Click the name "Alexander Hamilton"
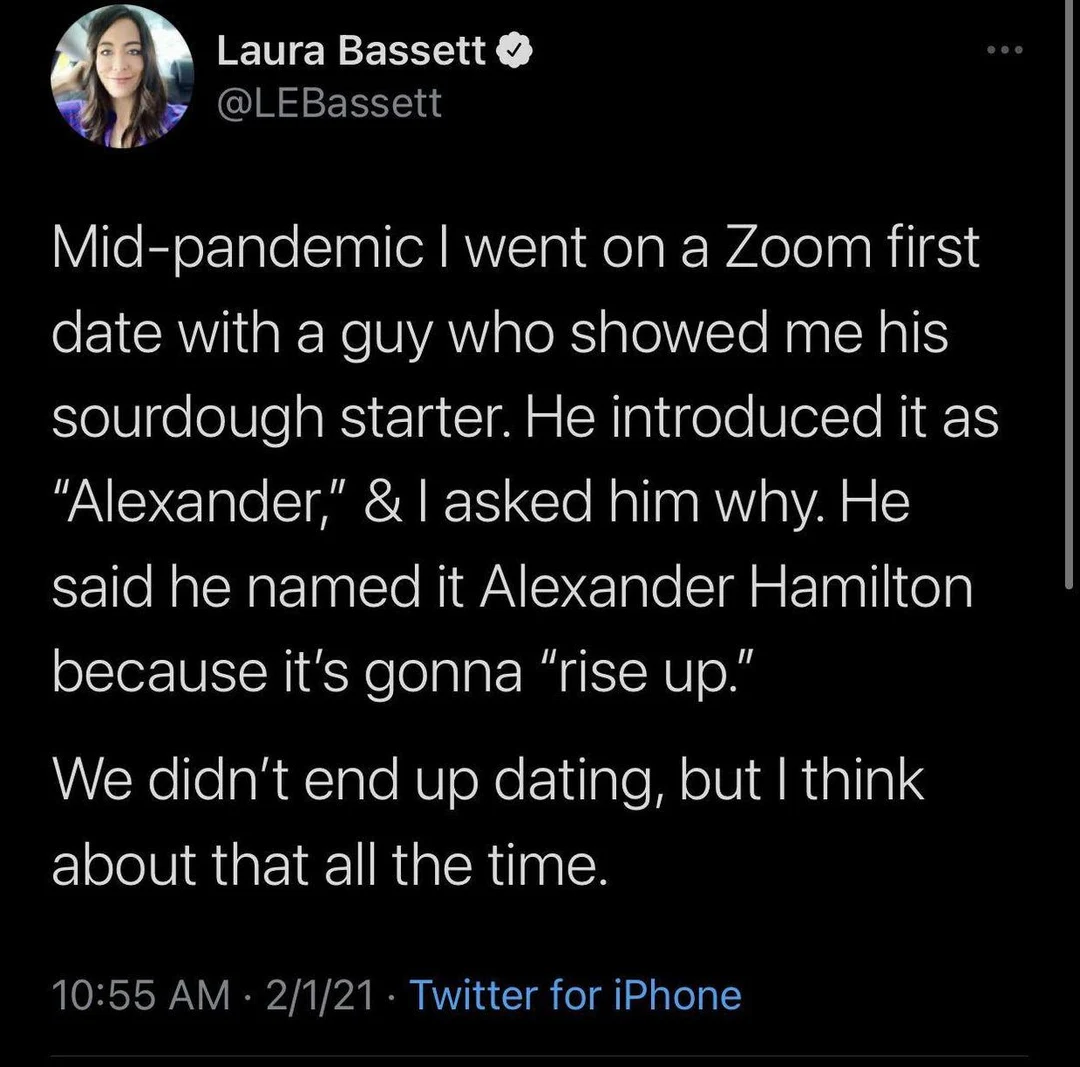Viewport: 1080px width, 1067px height. point(727,586)
